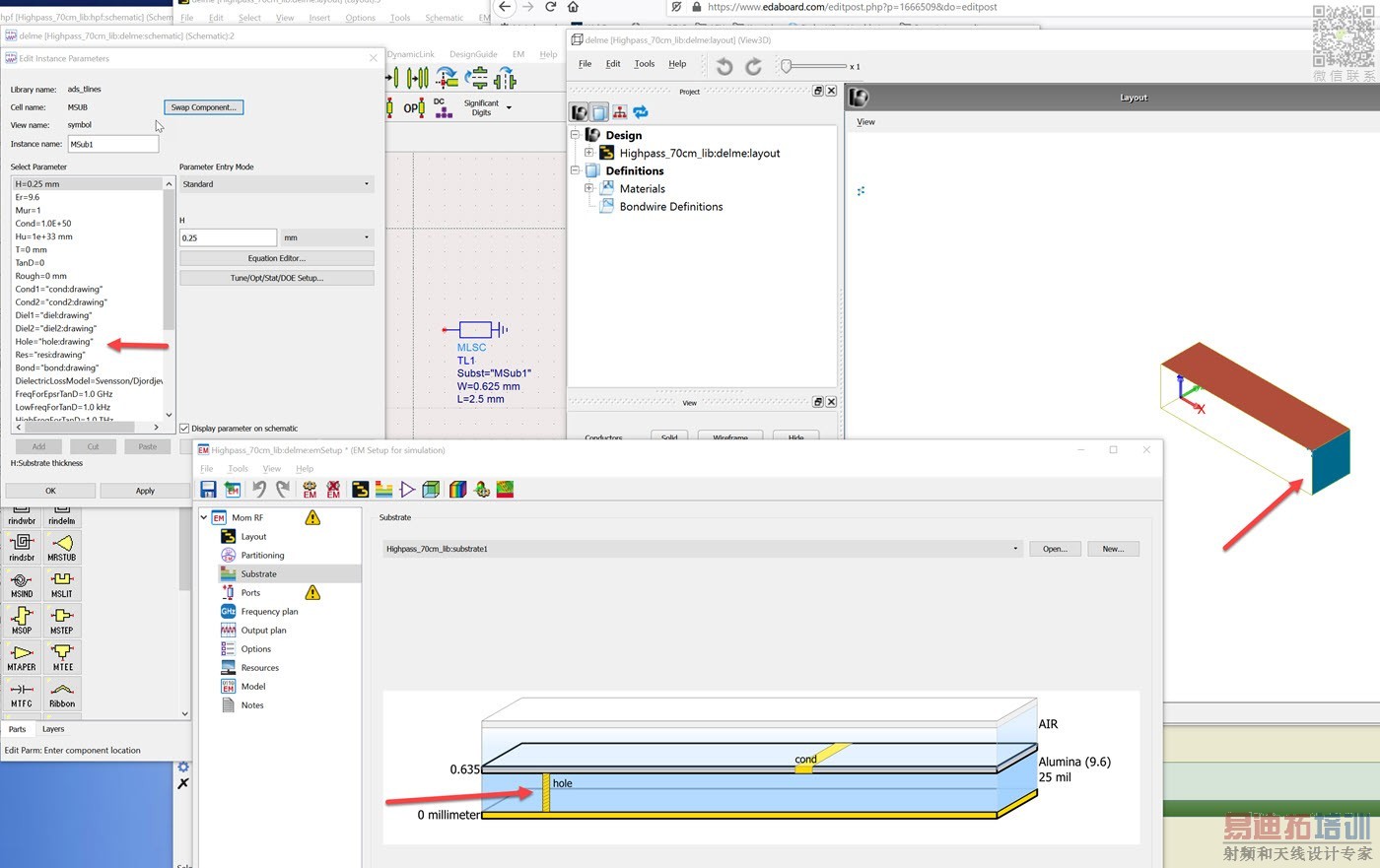This screenshot has height=868, width=1380.
Task: Click the Equation Editor button
Action: click(276, 258)
